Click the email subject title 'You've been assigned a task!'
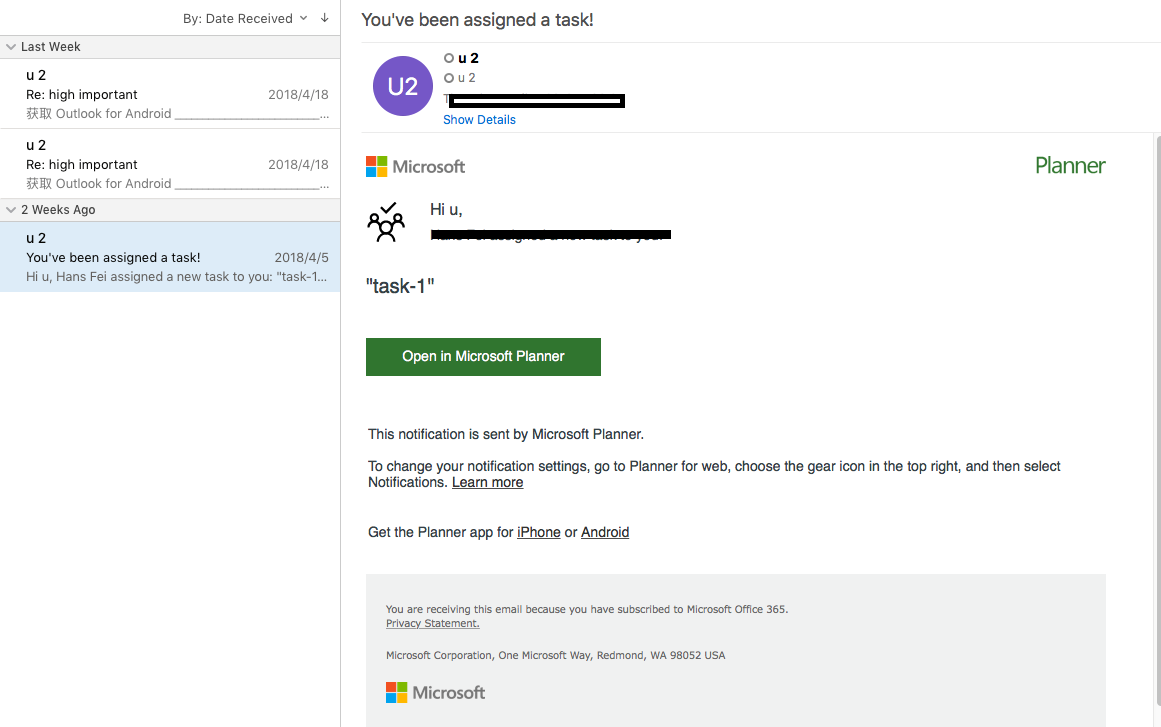The height and width of the screenshot is (727, 1161). [478, 20]
